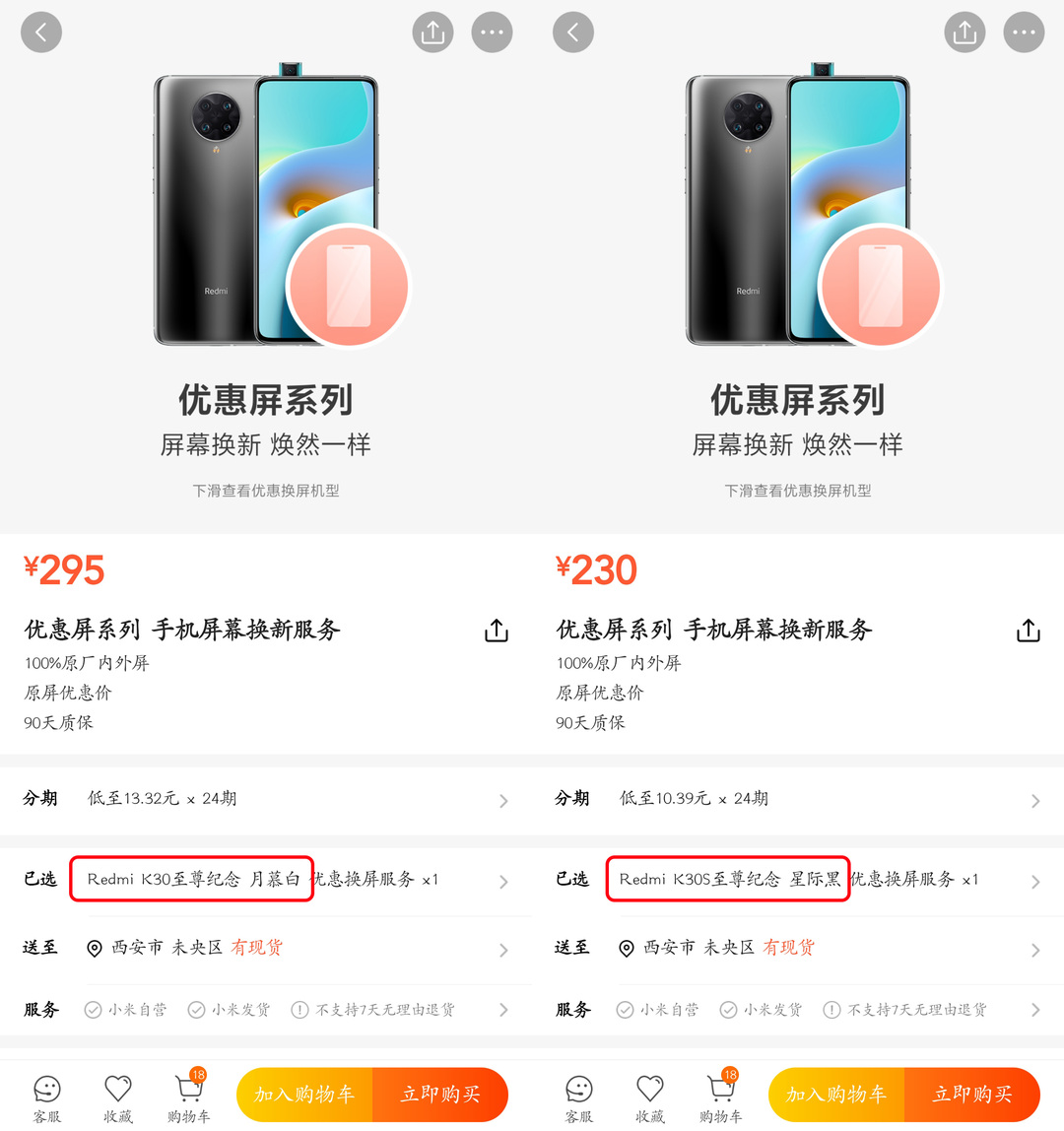
Task: Tap the location pin icon for 西安市 on the left page
Action: (95, 949)
